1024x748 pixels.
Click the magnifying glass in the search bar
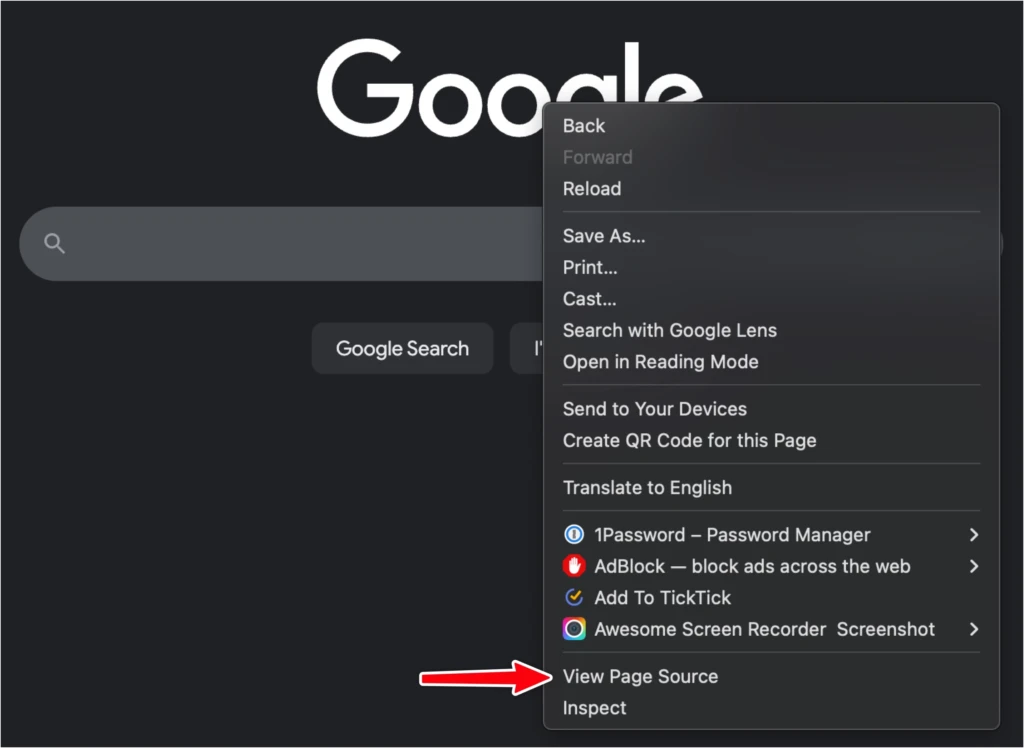coord(54,243)
